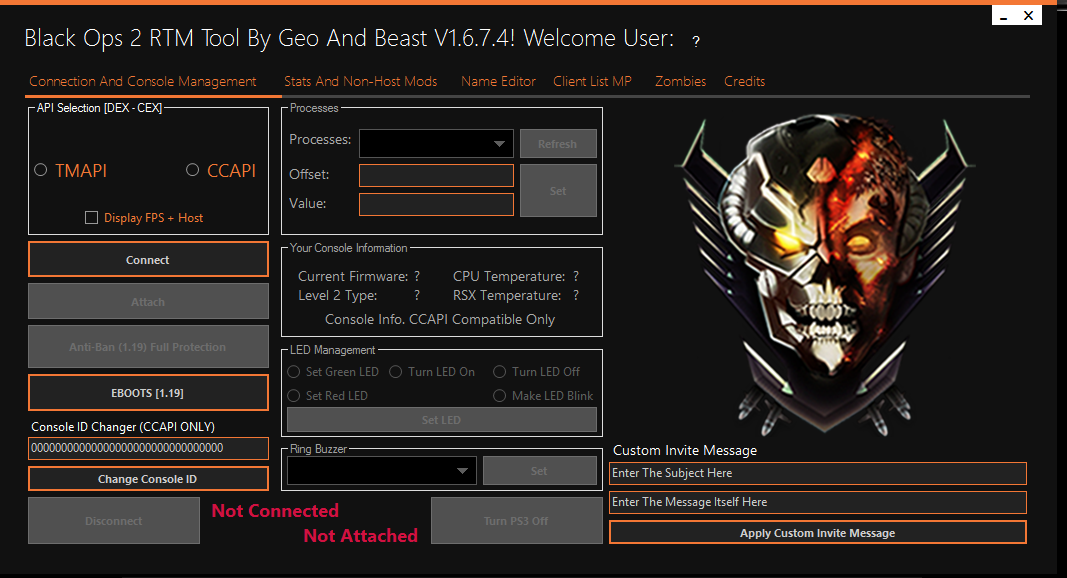Click Anti-Ban (1.19) Full Protection button
This screenshot has width=1067, height=578.
tap(148, 347)
